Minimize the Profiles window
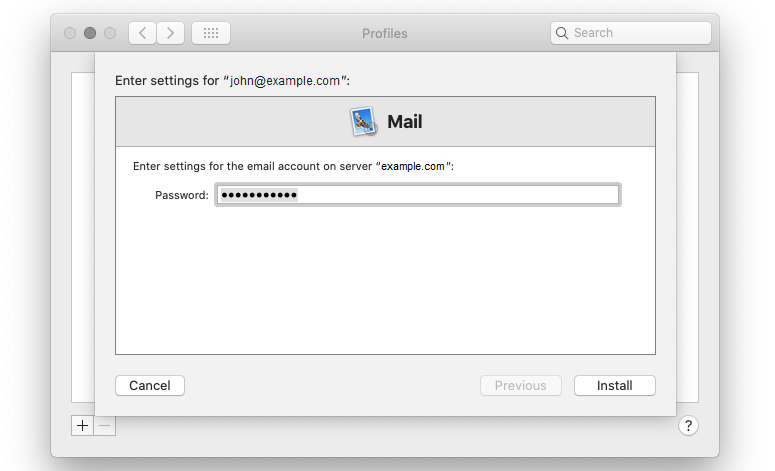775x471 pixels. (90, 33)
